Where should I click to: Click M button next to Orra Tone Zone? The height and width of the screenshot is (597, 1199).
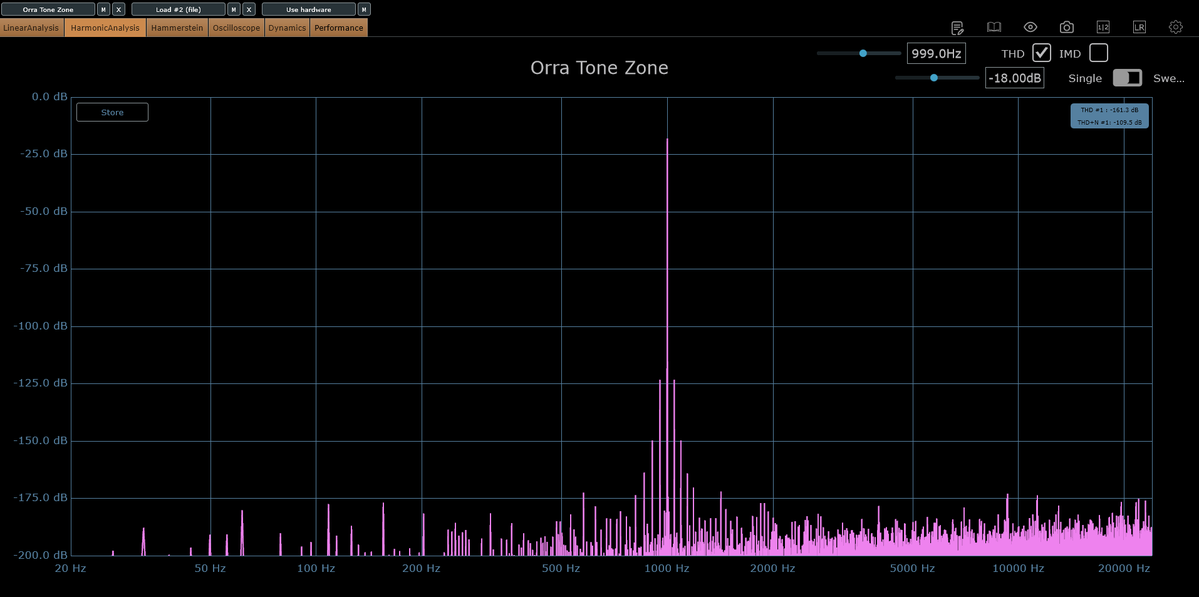[x=104, y=9]
